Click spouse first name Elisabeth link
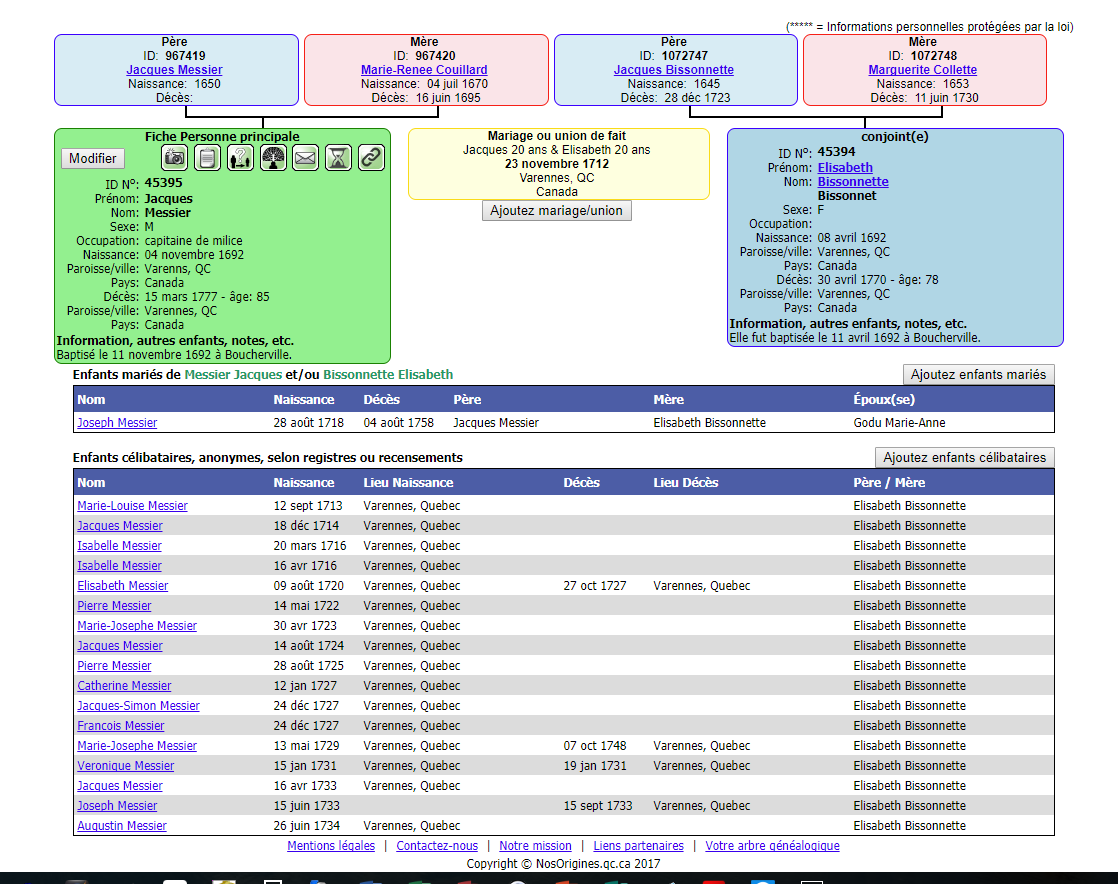 [845, 168]
